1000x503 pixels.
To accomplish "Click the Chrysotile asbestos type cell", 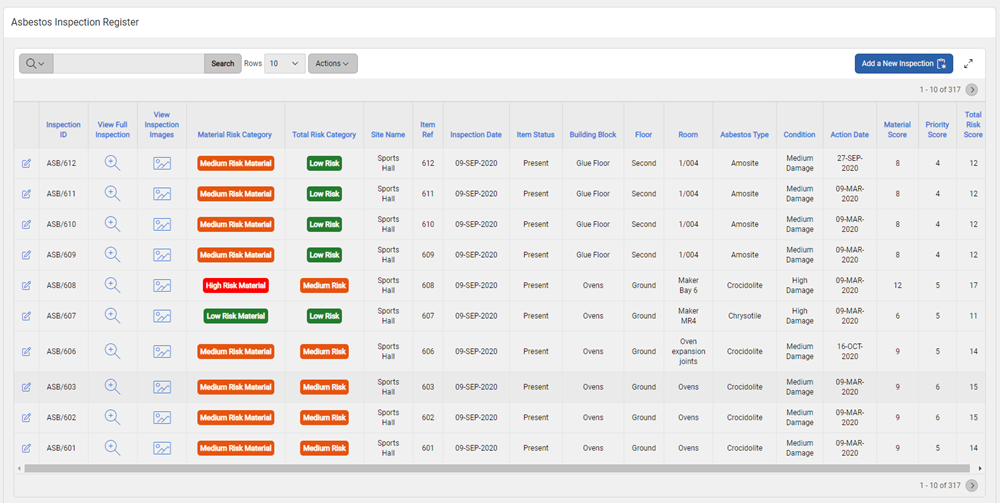I will [744, 316].
